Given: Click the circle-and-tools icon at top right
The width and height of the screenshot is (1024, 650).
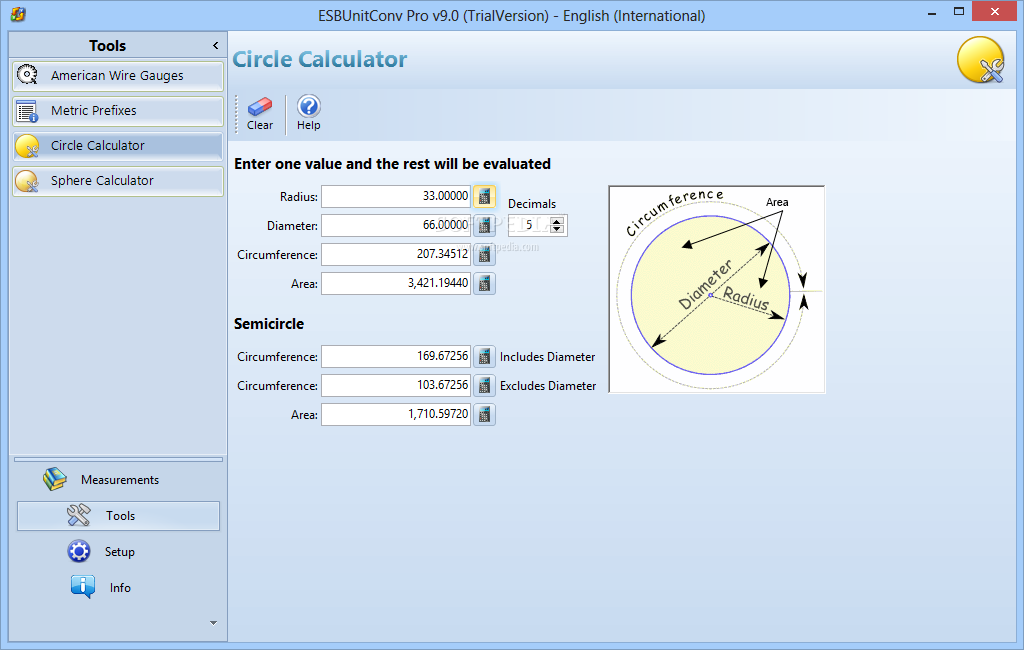Looking at the screenshot, I should point(981,60).
